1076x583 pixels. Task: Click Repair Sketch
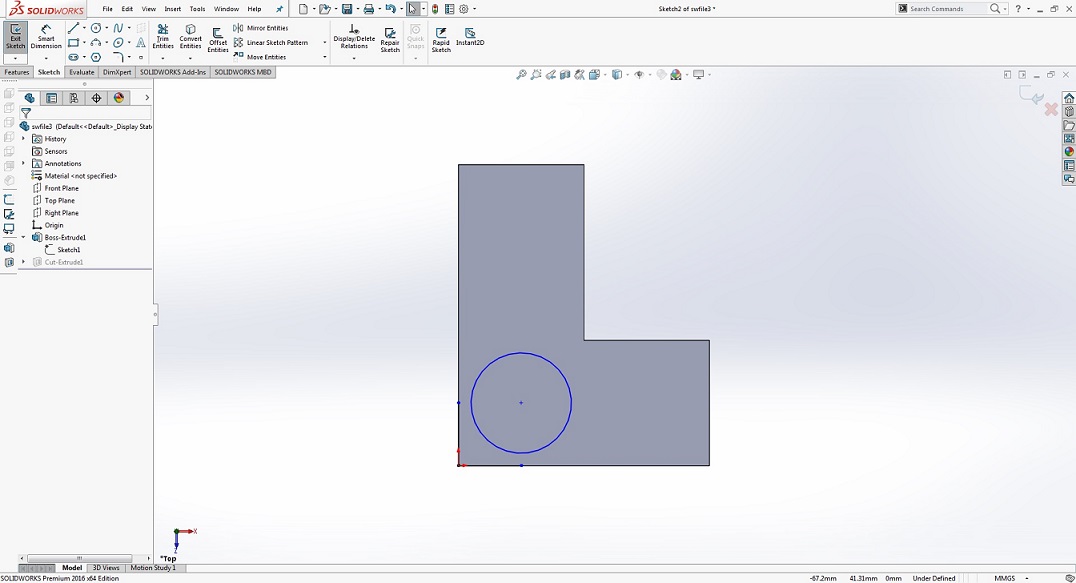point(390,40)
